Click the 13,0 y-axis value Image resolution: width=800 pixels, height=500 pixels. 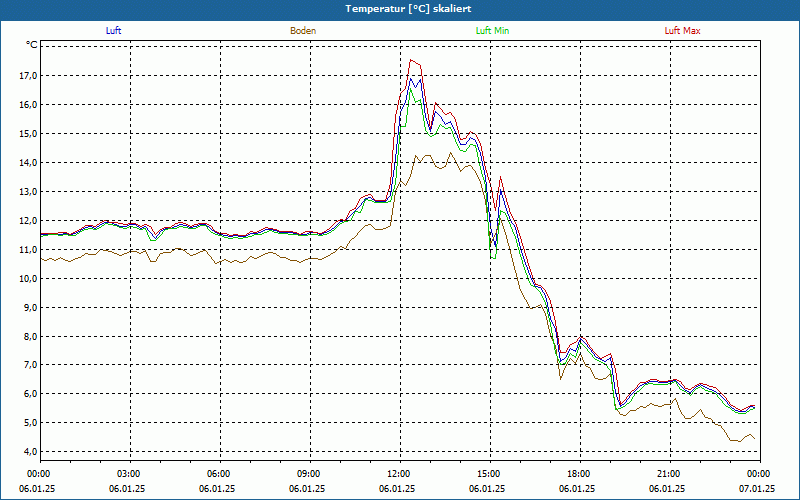click(x=29, y=192)
